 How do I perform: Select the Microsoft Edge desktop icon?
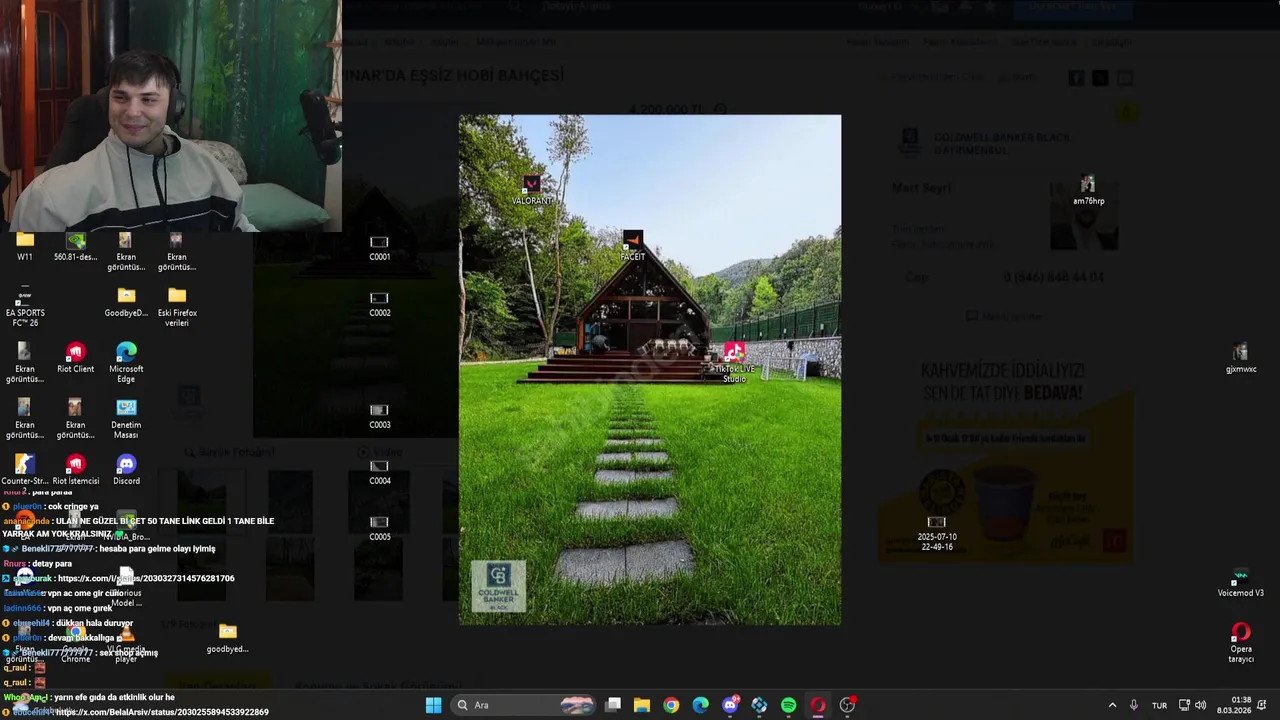point(126,363)
